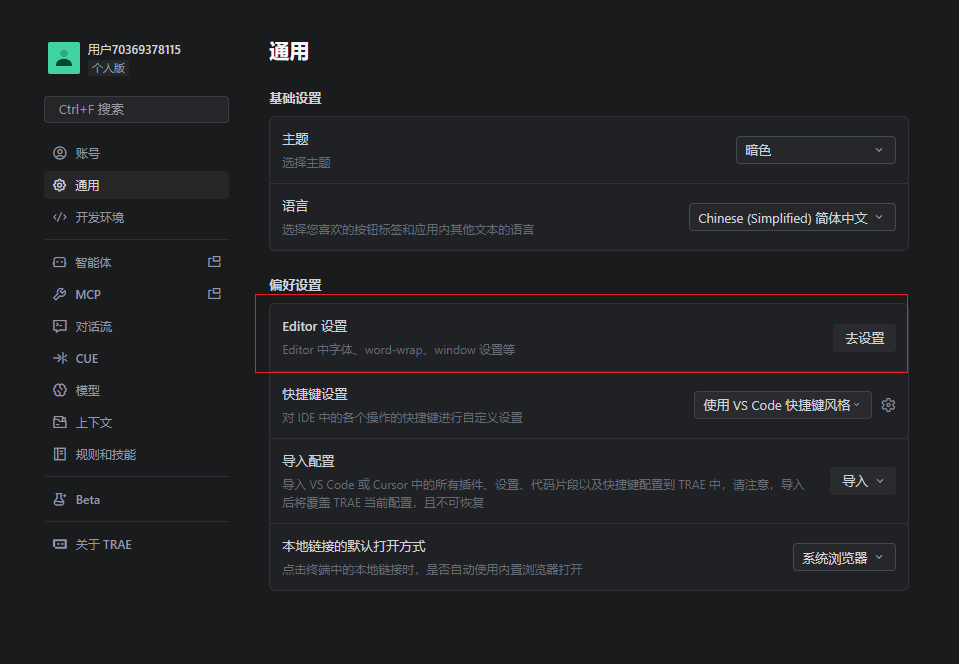Viewport: 959px width, 664px height.
Task: Open the 关于 TRAE about page
Action: [103, 544]
